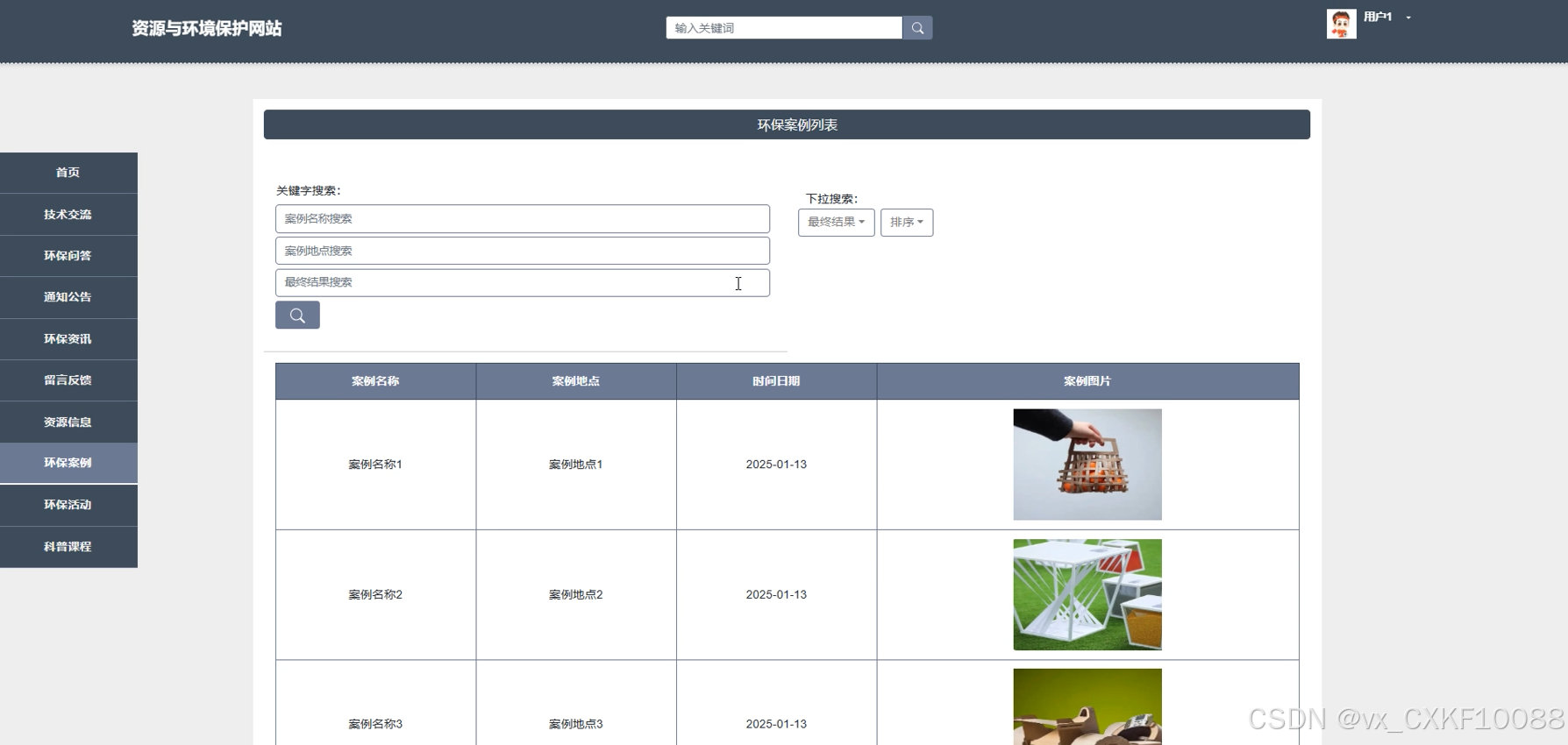Open the 最终结果 dropdown
The height and width of the screenshot is (745, 1568).
pyautogui.click(x=836, y=222)
